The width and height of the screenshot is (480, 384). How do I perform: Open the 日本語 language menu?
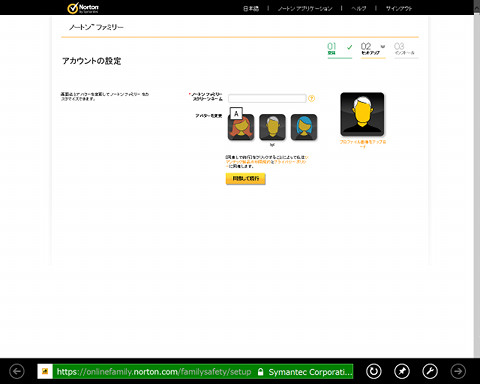point(251,8)
